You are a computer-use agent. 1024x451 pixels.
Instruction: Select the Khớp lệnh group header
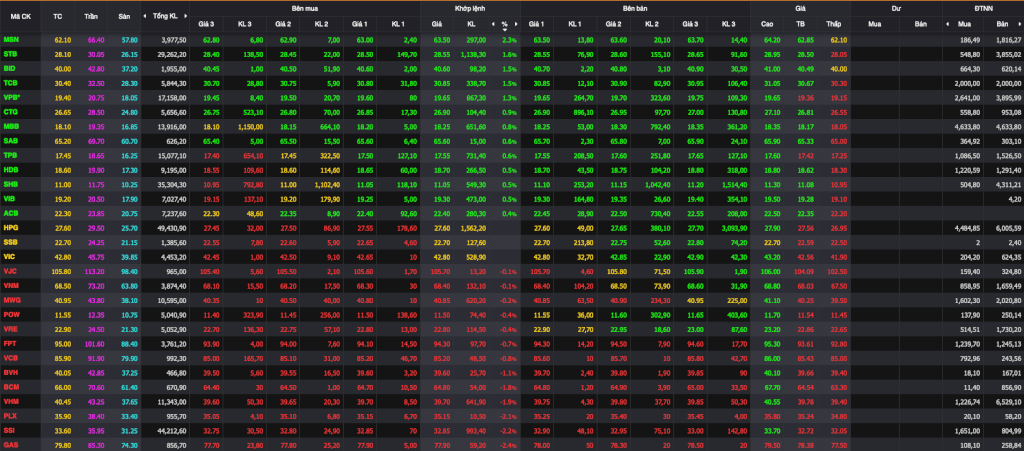click(x=470, y=8)
